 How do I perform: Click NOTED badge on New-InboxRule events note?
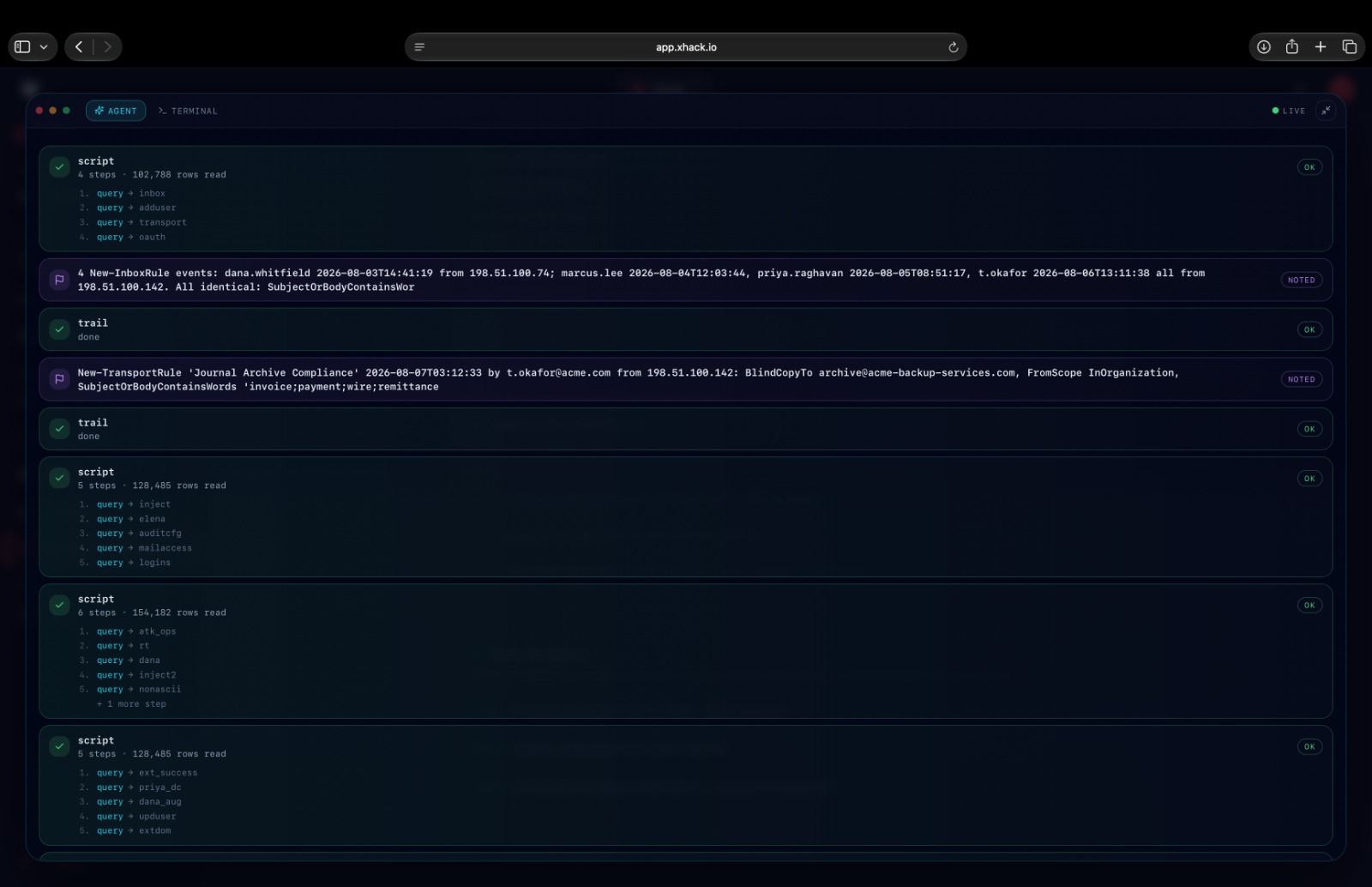point(1301,280)
